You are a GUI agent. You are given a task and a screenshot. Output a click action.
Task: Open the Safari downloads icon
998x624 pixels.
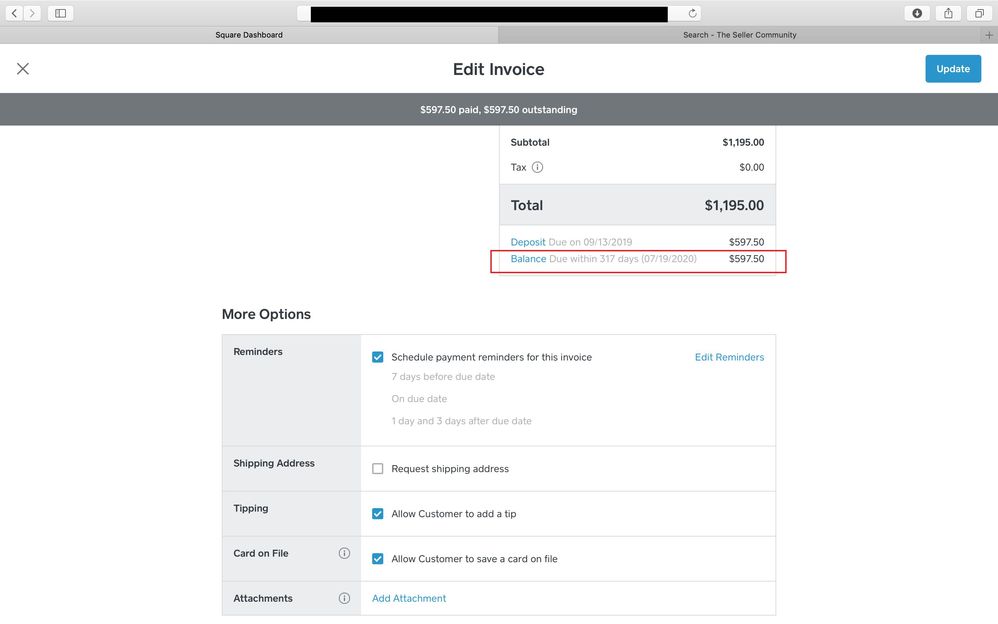[917, 13]
